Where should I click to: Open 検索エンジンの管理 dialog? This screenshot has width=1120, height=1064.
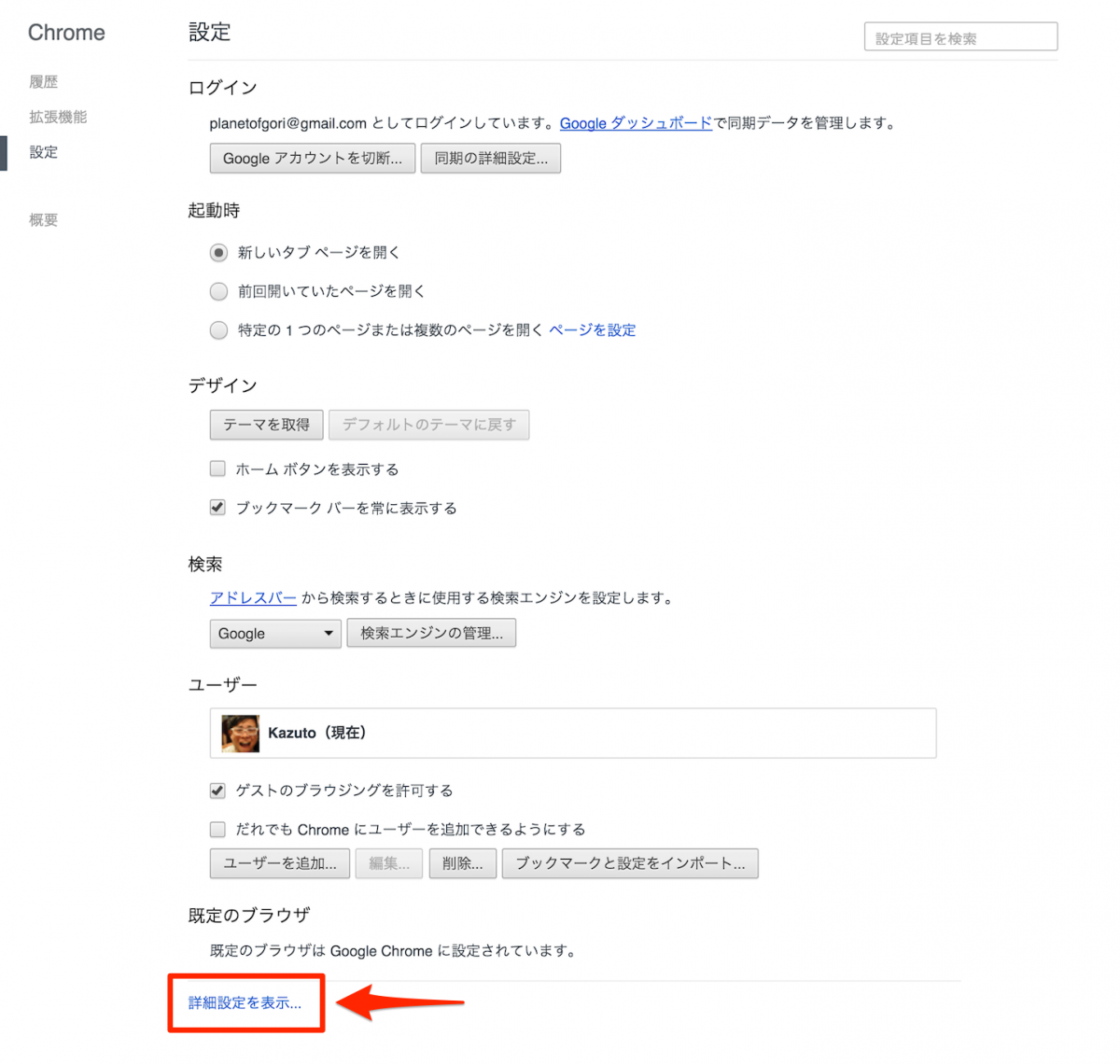point(431,633)
